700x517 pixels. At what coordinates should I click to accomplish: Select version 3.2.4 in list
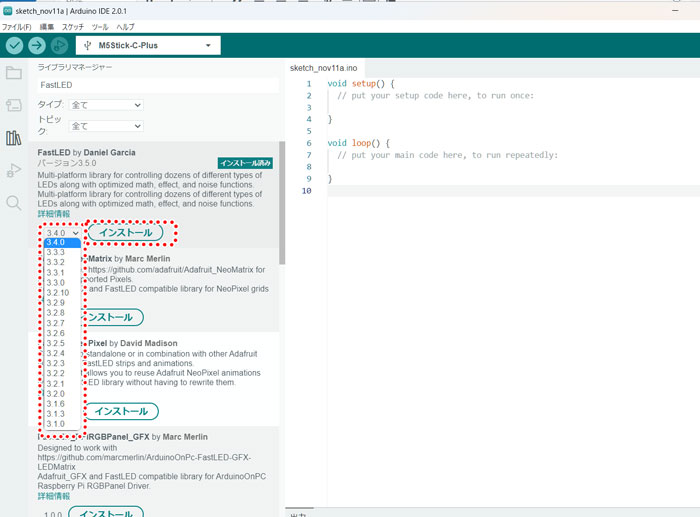[x=62, y=353]
